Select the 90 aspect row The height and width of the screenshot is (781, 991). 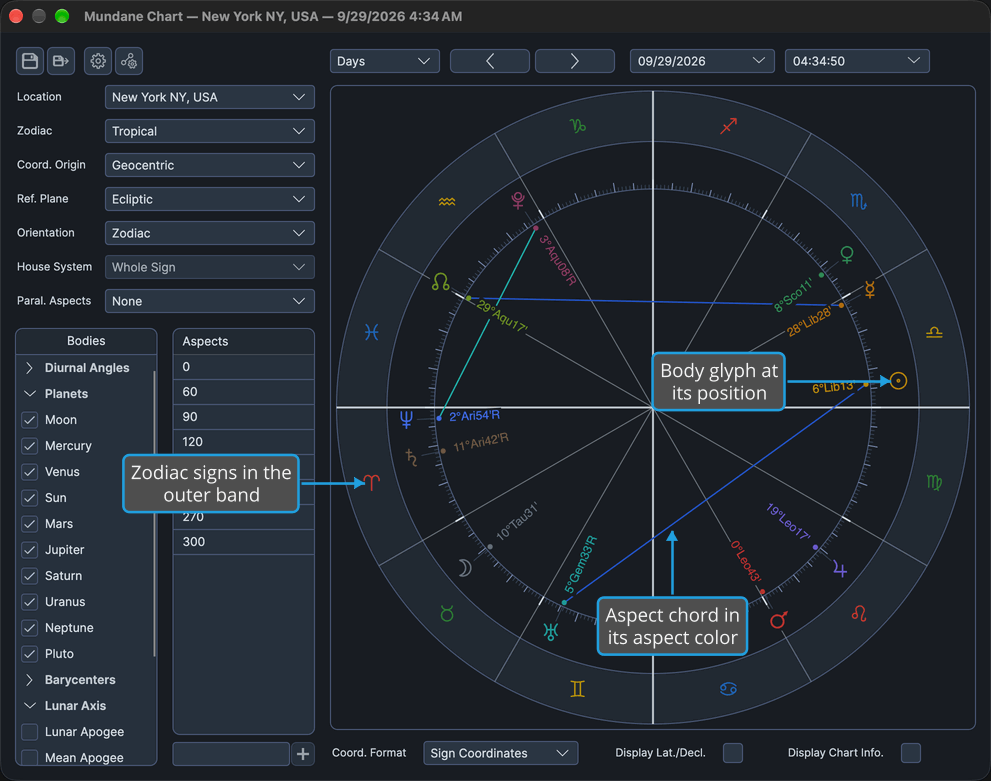point(243,417)
